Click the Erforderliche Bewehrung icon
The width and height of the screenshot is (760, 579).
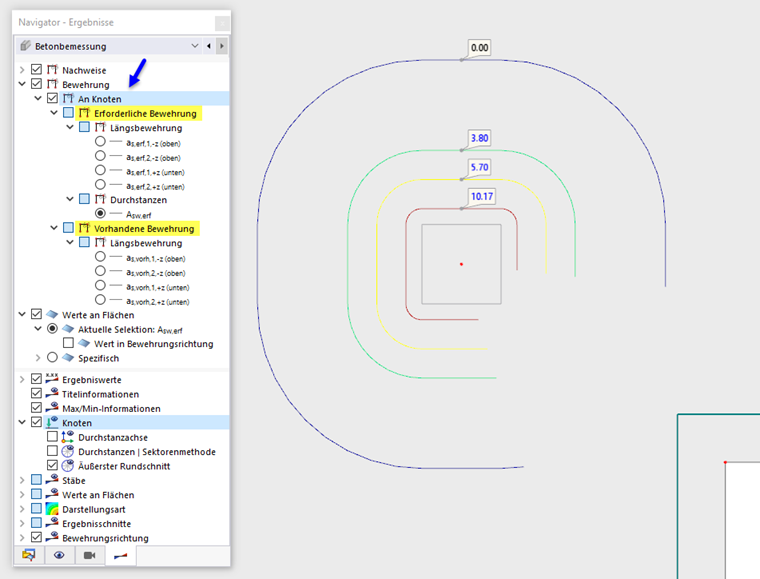(x=84, y=113)
